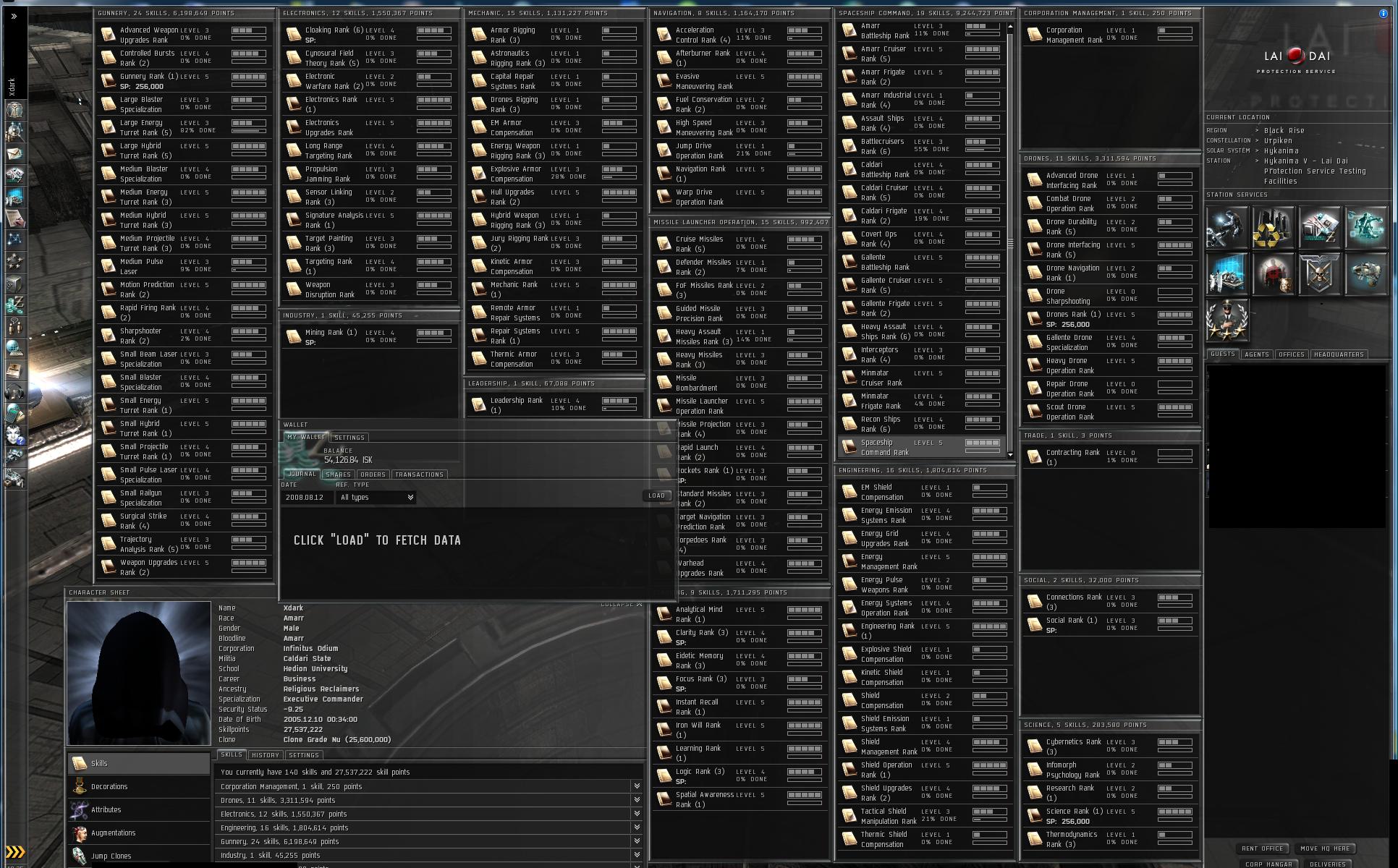Open the mail envelope icon in sidebar

click(14, 153)
